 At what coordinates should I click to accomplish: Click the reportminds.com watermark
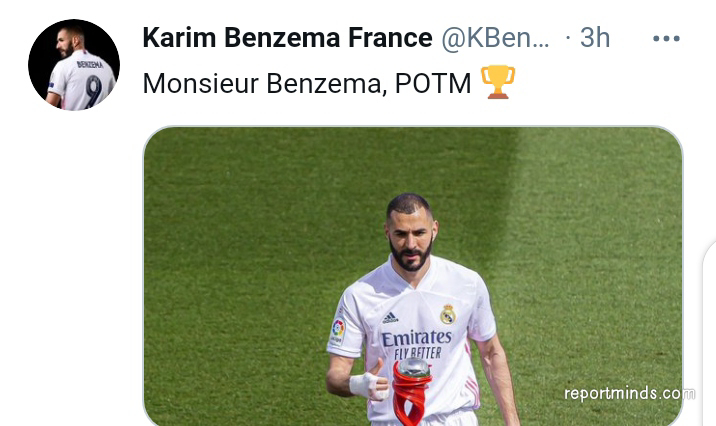click(630, 394)
